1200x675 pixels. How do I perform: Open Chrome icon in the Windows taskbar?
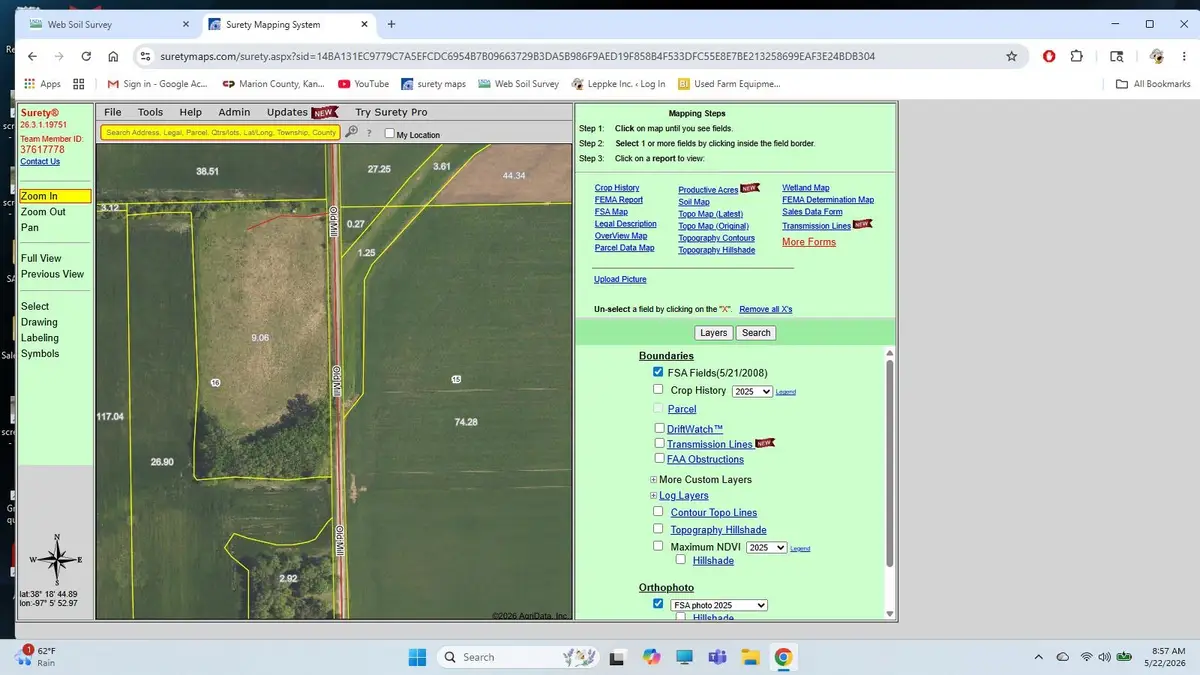click(783, 657)
